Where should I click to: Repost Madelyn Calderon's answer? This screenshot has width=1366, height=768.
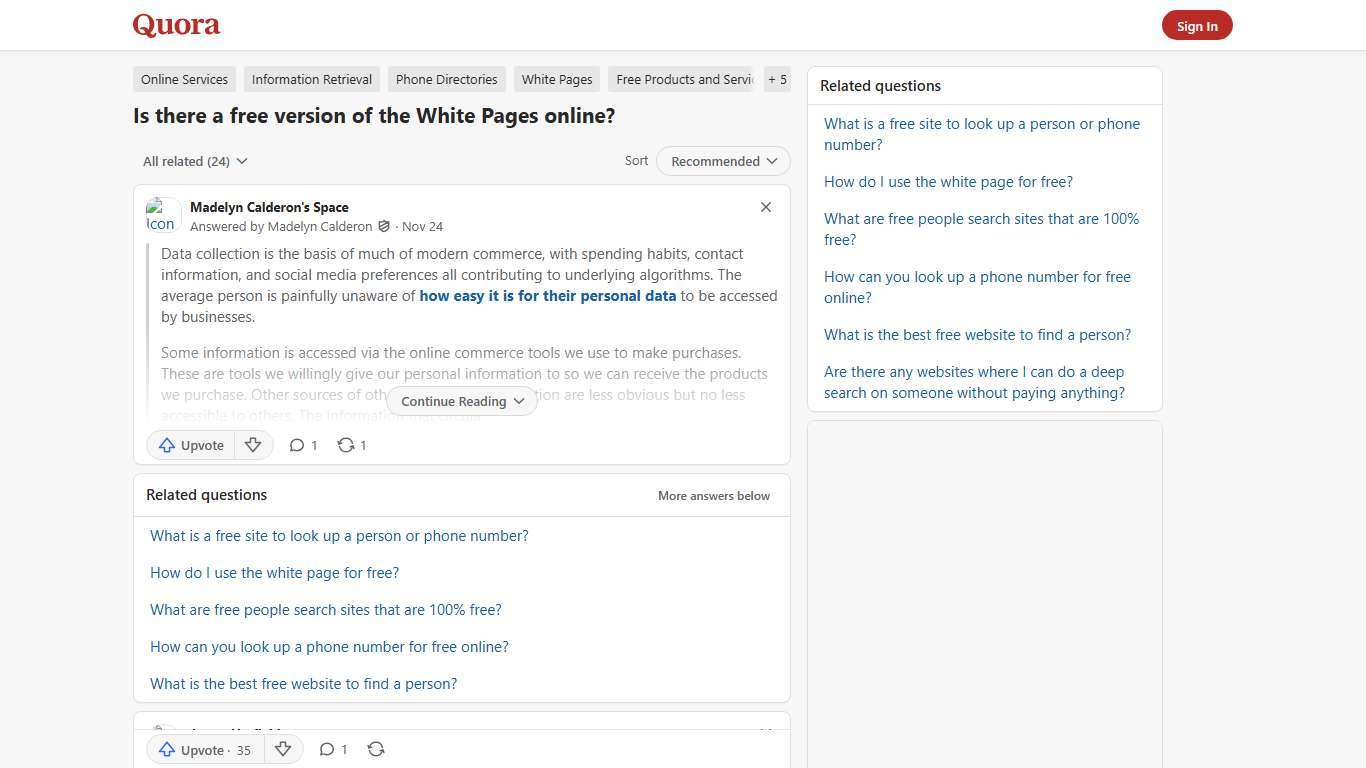tap(351, 445)
